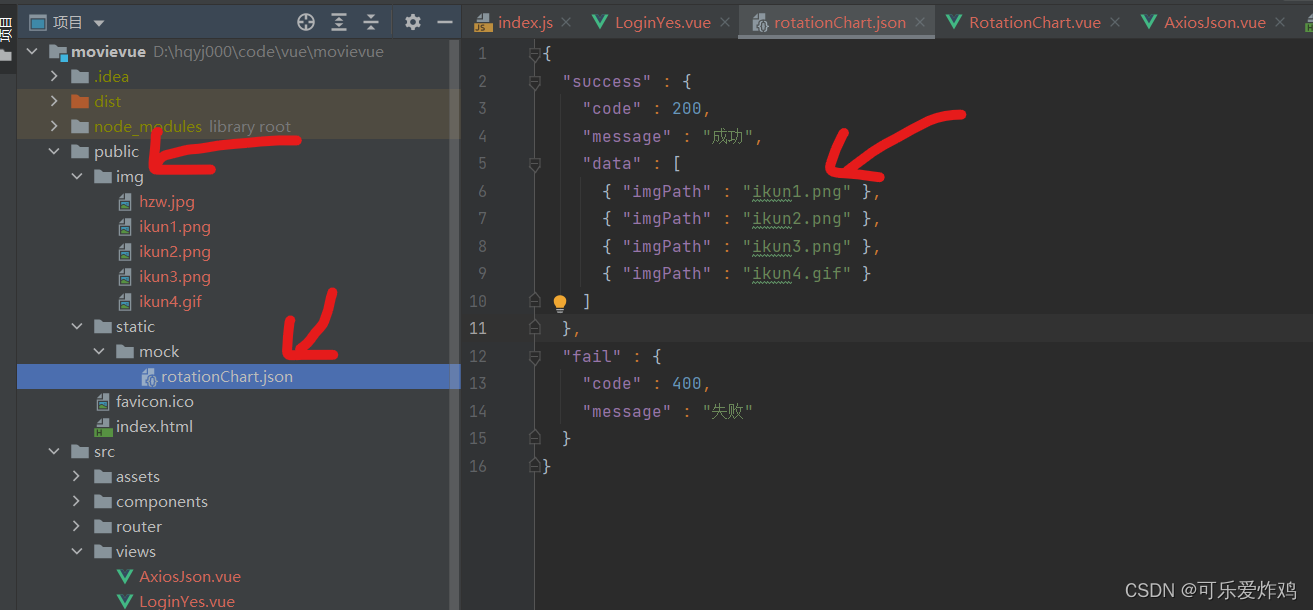Collapse the public folder
Image resolution: width=1313 pixels, height=610 pixels.
54,151
